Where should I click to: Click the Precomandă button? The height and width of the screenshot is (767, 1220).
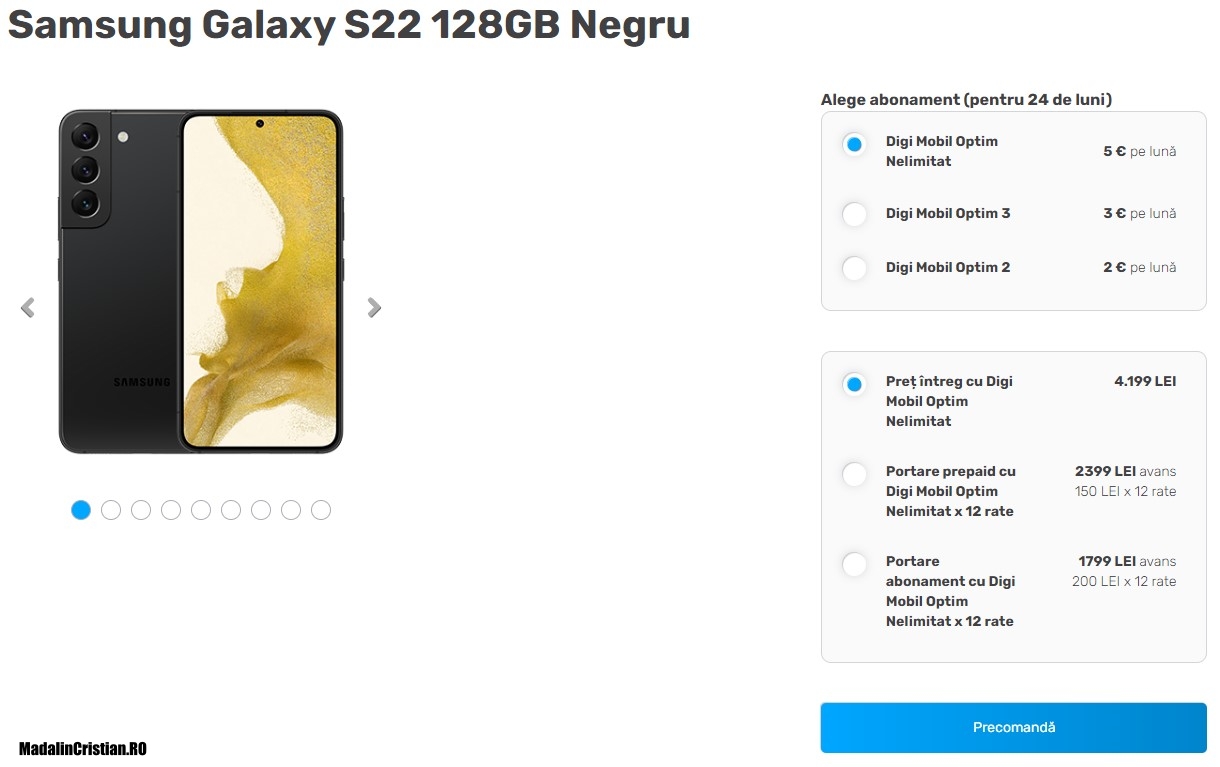coord(1013,727)
